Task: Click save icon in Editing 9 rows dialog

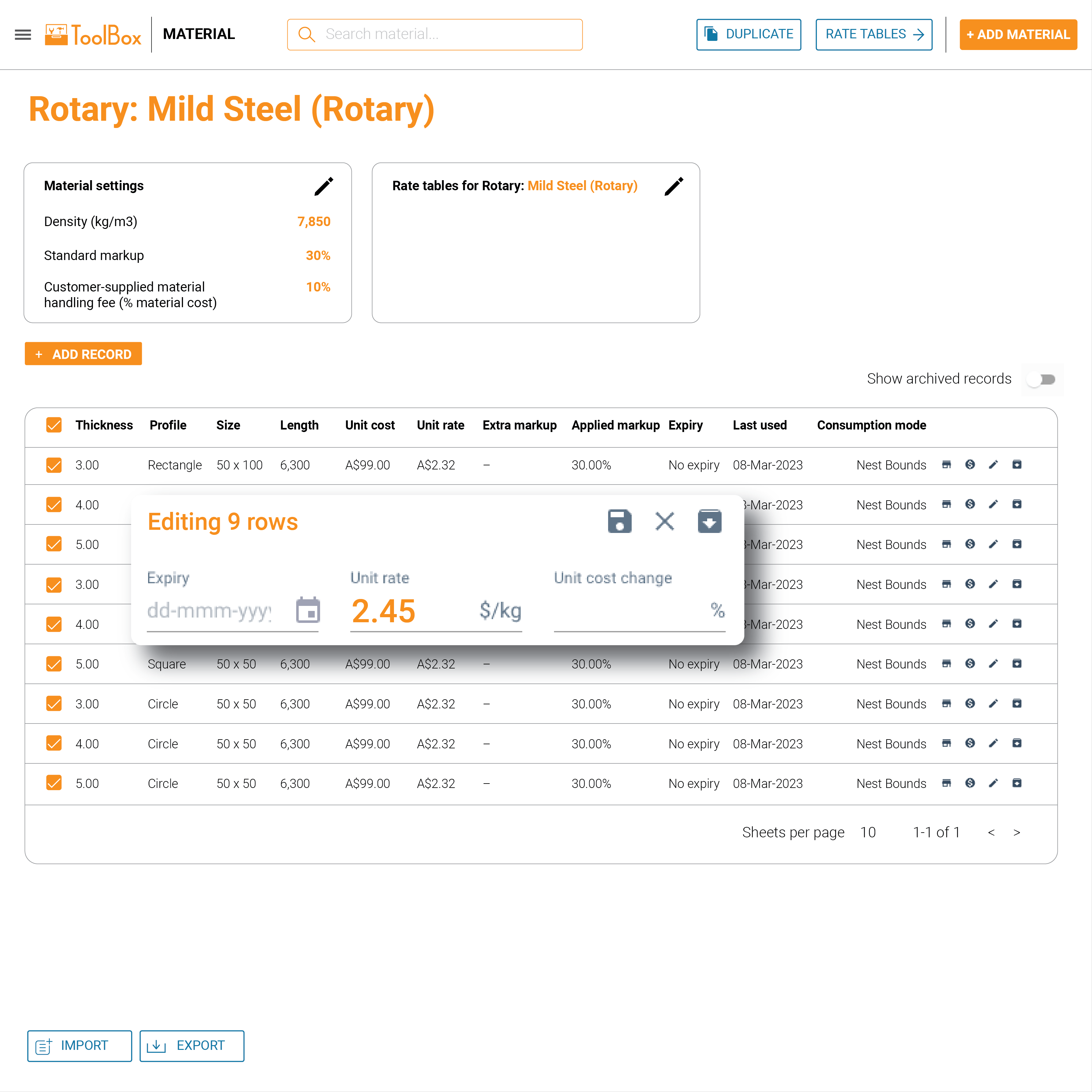Action: (619, 521)
